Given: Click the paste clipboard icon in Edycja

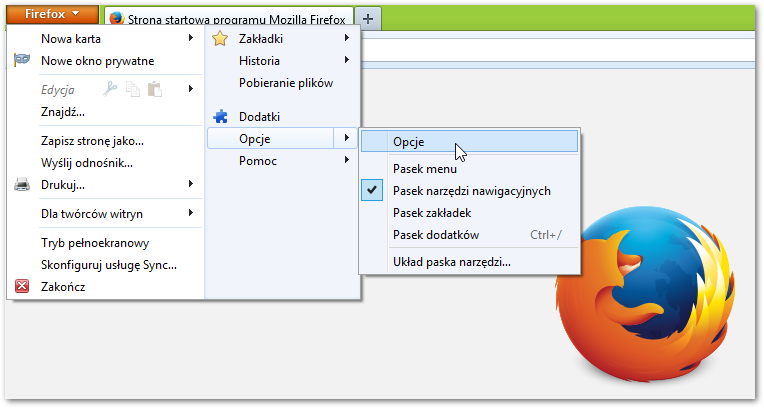Looking at the screenshot, I should click(155, 89).
